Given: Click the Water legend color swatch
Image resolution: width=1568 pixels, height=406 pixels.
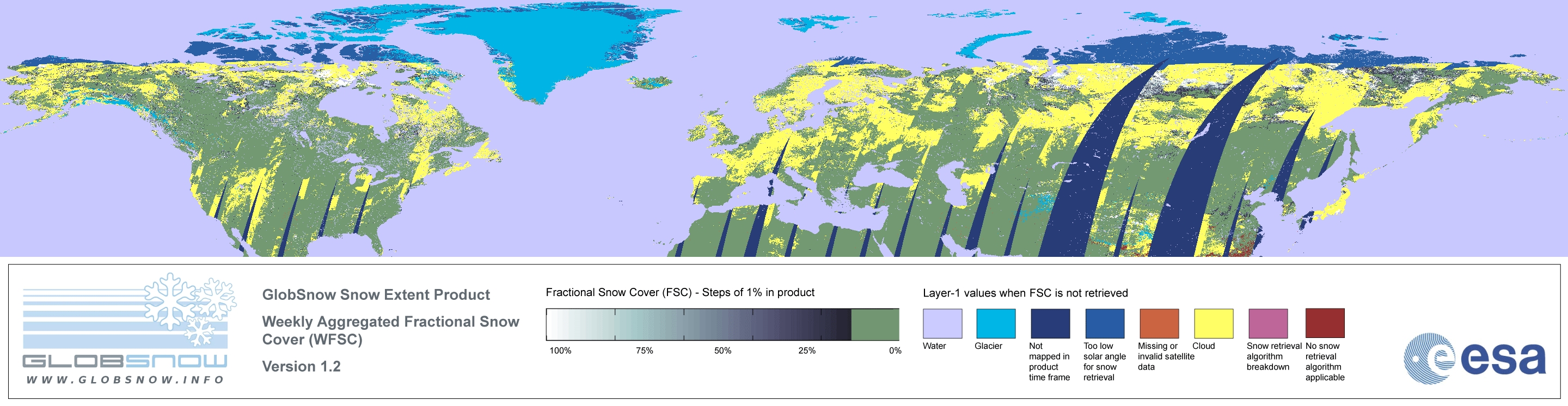Looking at the screenshot, I should [x=942, y=323].
